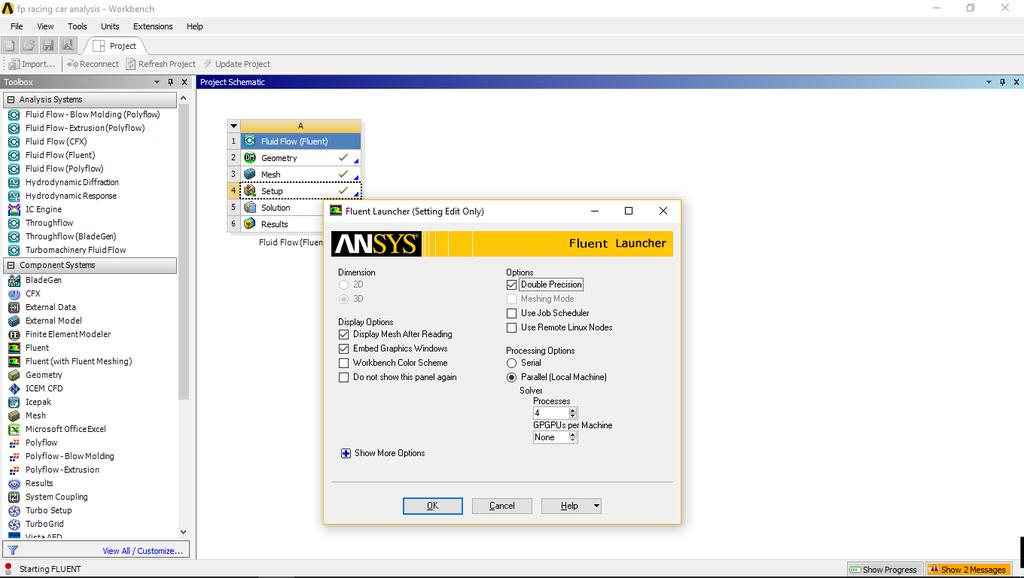This screenshot has height=578, width=1024.
Task: Click the Geometry component icon in Toolbox
Action: click(14, 375)
